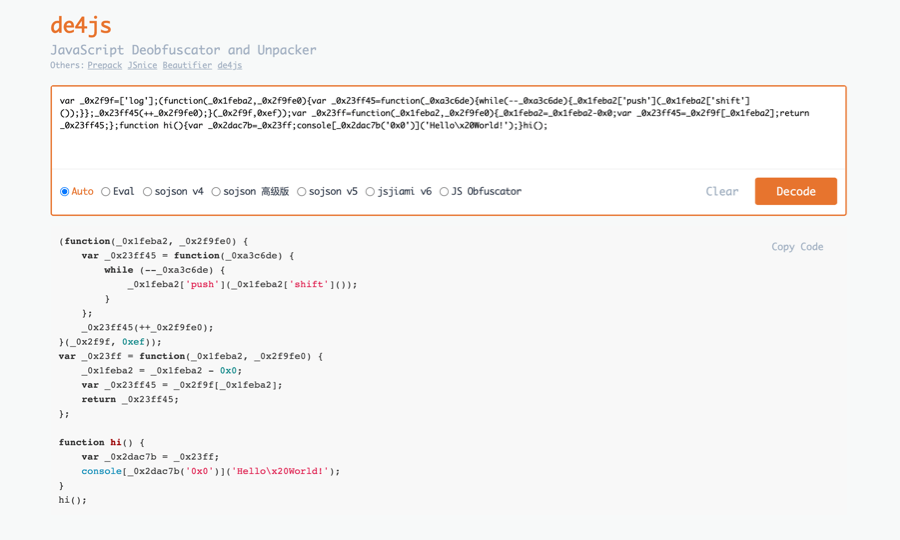Screen dimensions: 900x540
Task: Click the de4js site title
Action: pos(81,25)
